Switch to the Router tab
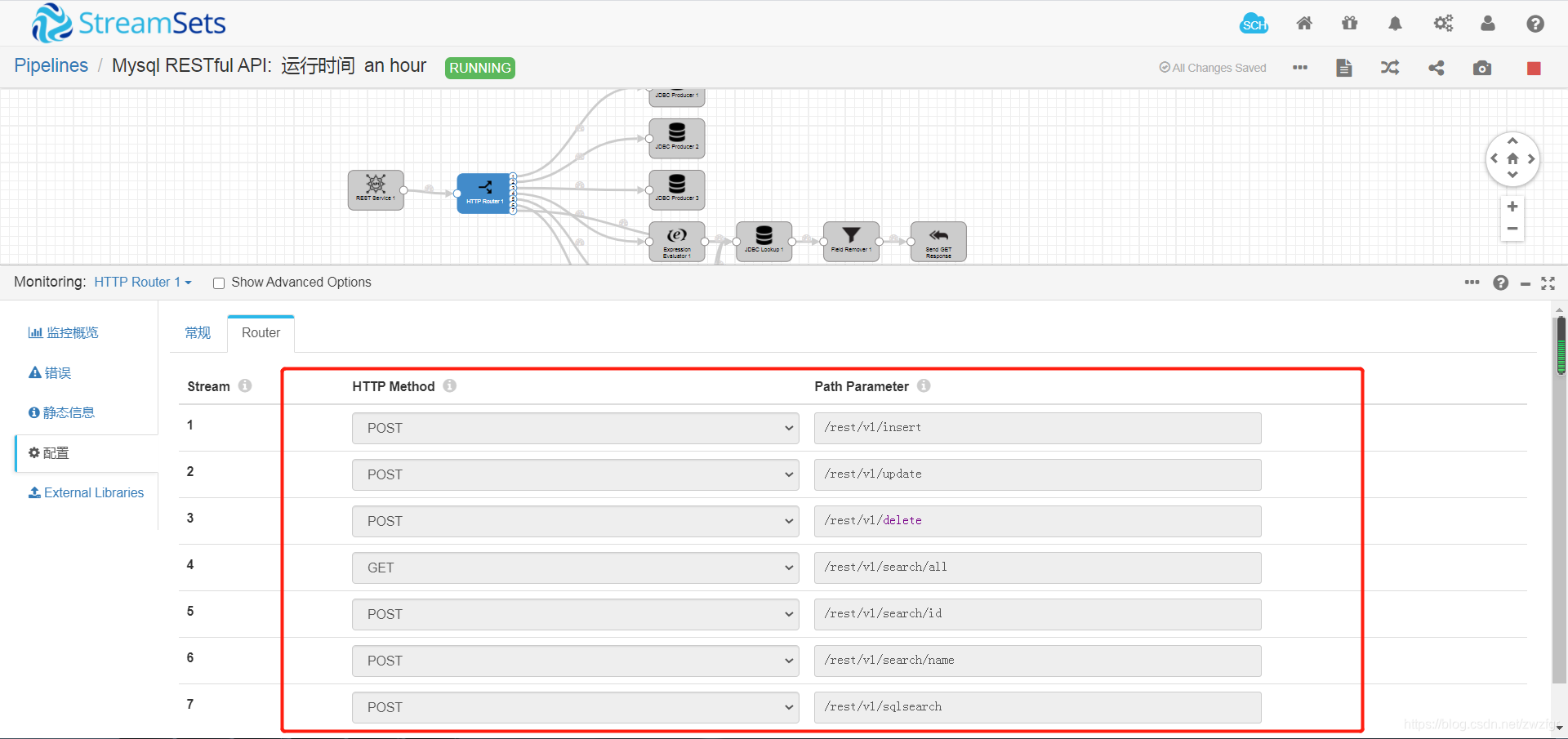Image resolution: width=1568 pixels, height=739 pixels. [261, 333]
